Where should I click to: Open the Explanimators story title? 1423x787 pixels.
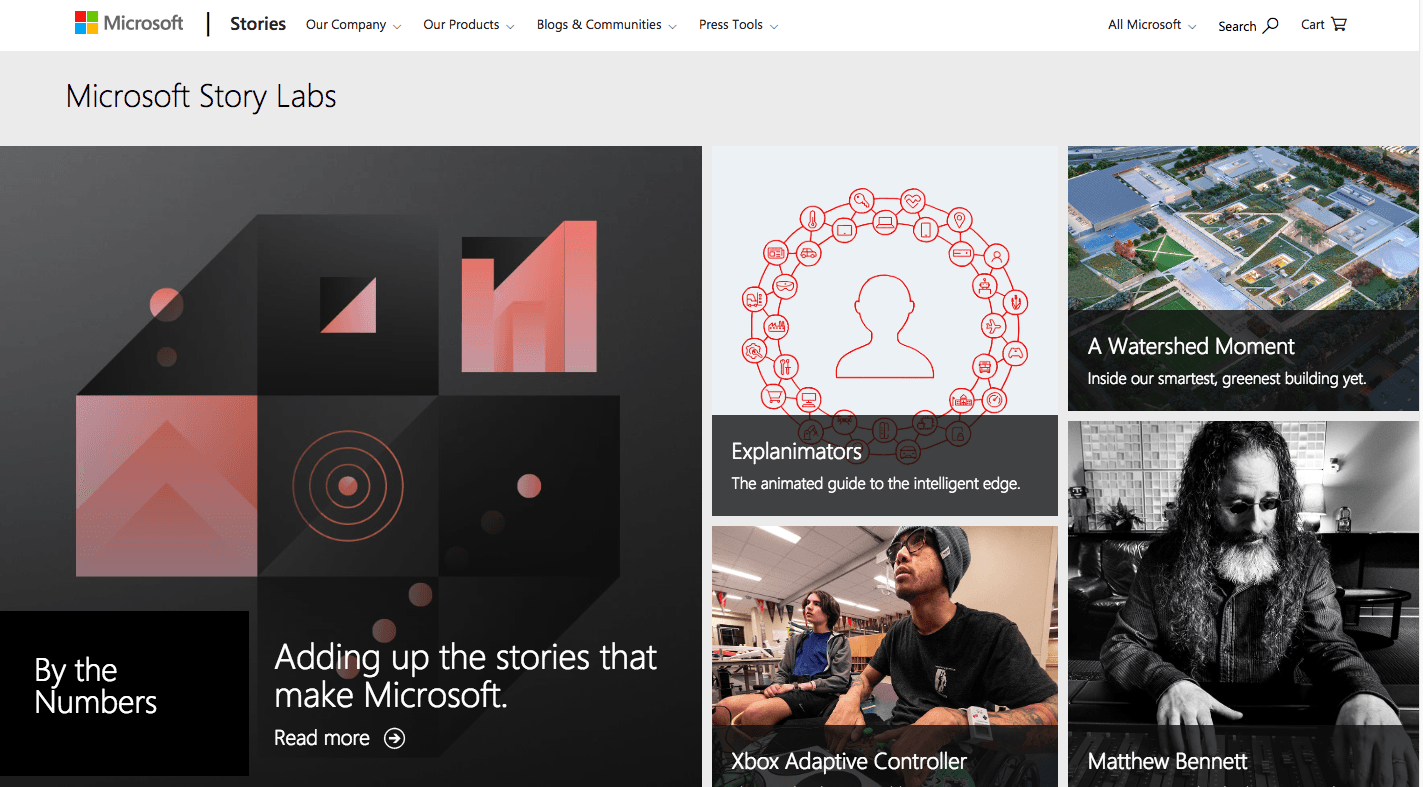(x=796, y=451)
